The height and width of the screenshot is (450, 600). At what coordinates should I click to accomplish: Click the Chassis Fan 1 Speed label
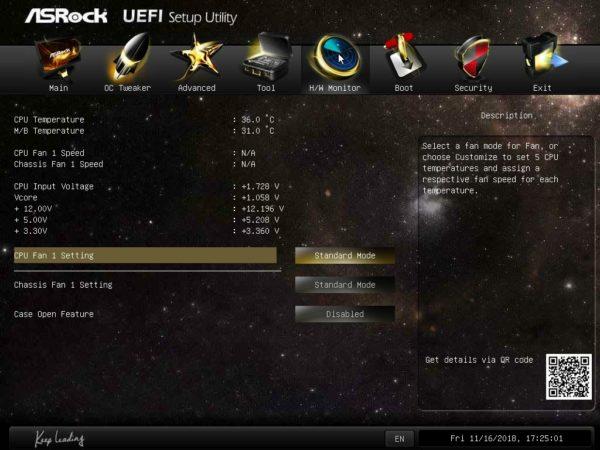point(59,164)
